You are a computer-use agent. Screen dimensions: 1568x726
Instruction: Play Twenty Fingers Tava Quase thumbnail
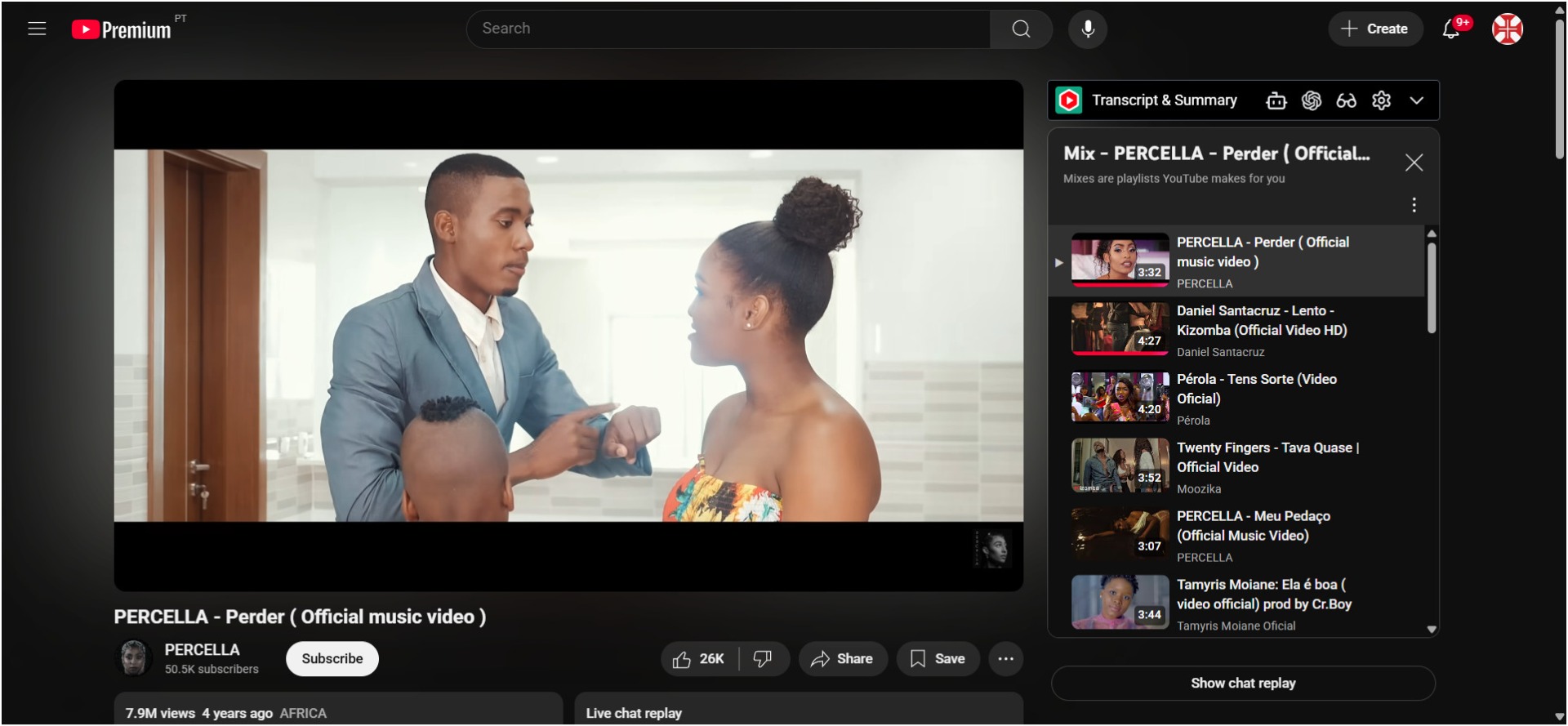point(1120,465)
